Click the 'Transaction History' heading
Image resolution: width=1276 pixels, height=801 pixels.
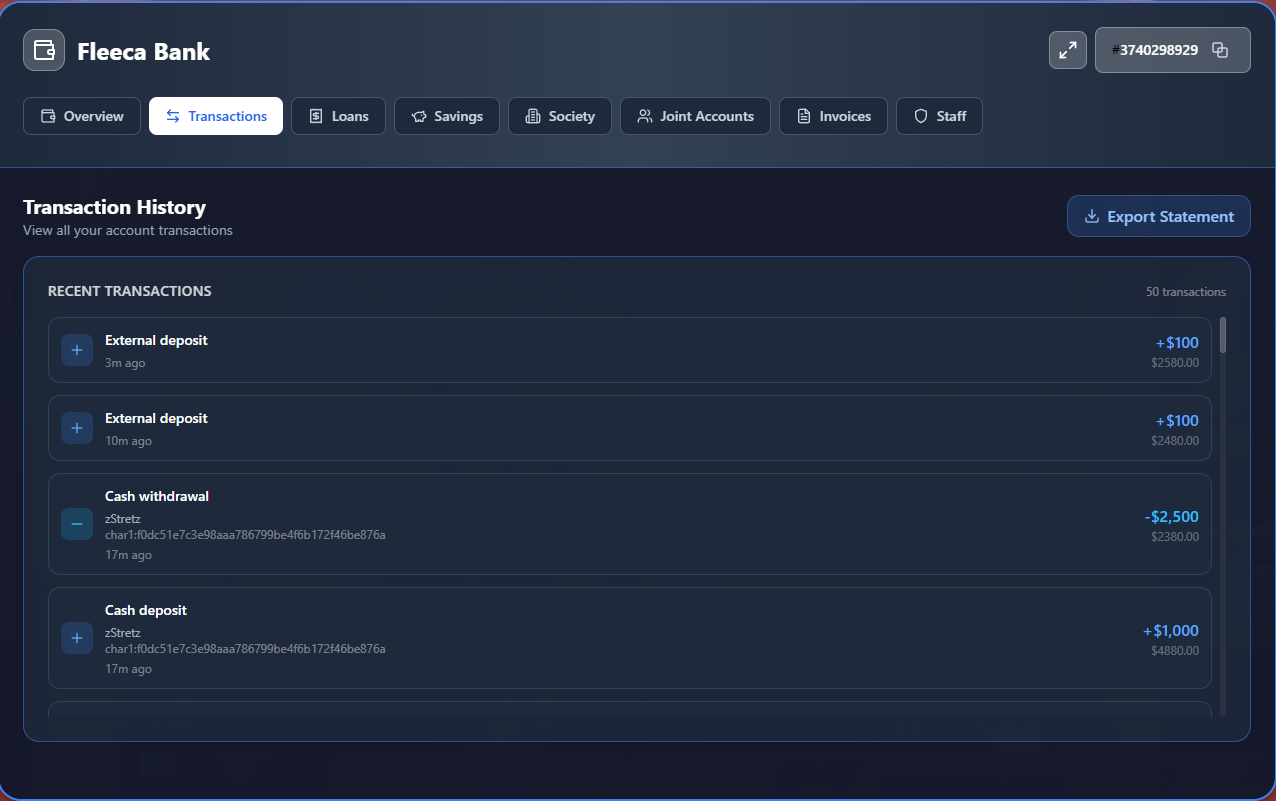[114, 207]
